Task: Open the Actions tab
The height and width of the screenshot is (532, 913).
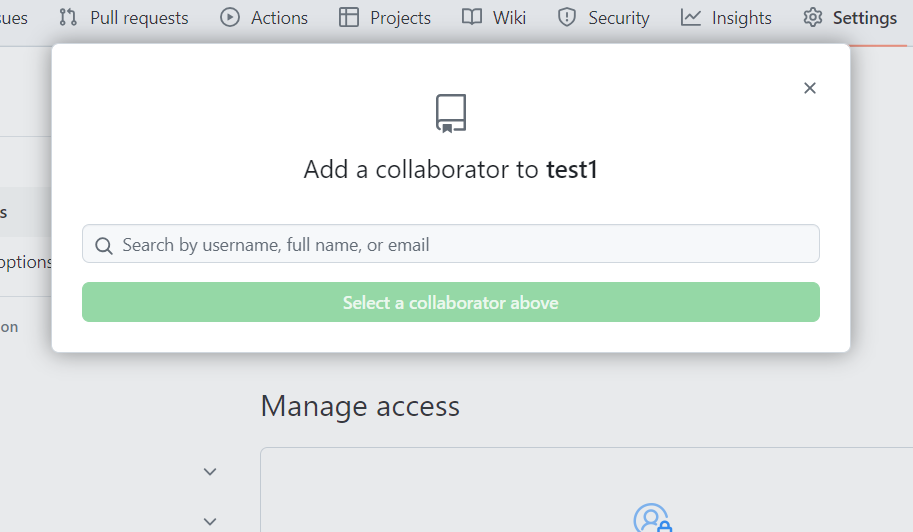Action: pos(264,18)
